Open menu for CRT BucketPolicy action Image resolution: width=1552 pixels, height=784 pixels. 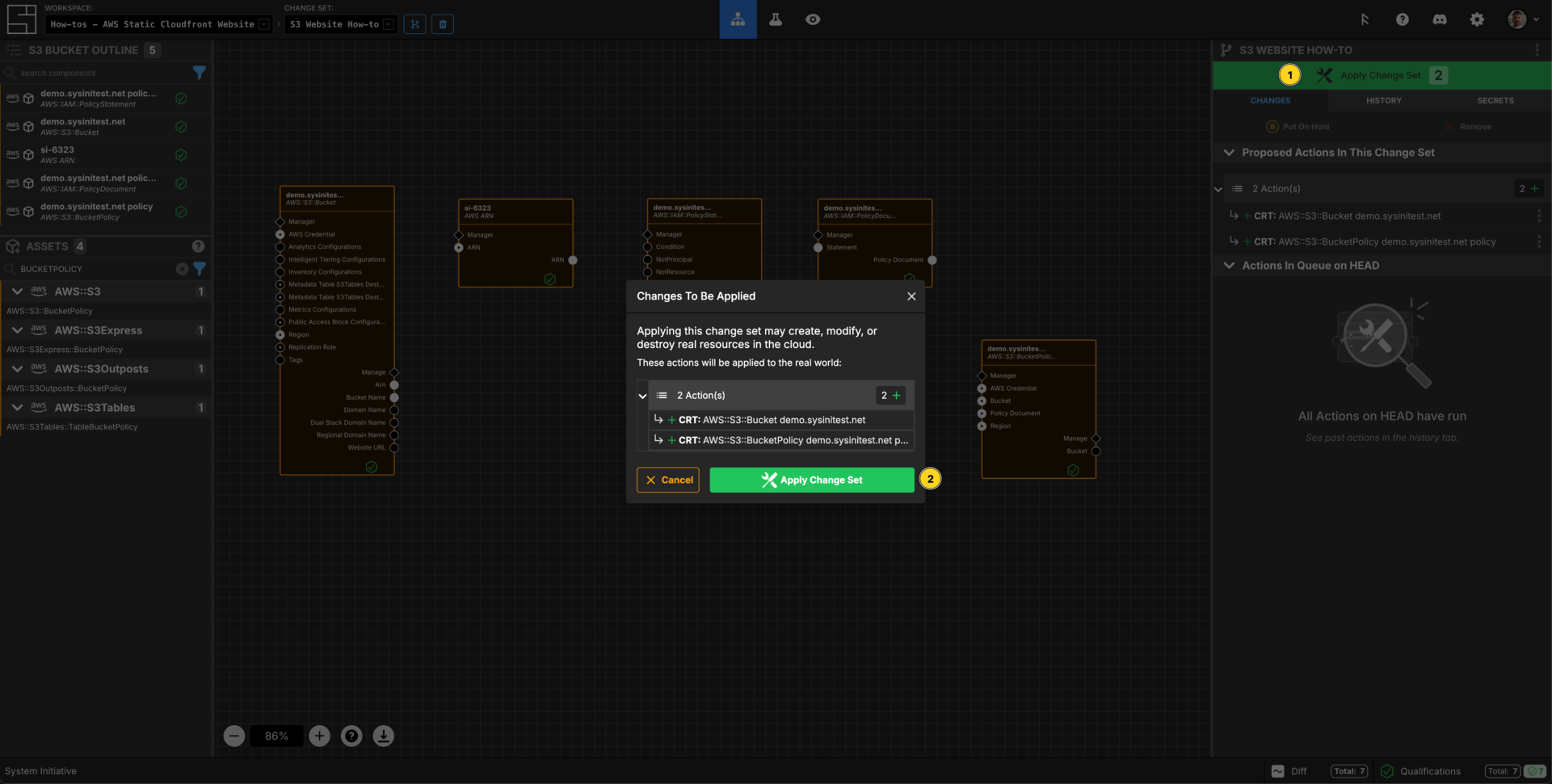(1539, 242)
